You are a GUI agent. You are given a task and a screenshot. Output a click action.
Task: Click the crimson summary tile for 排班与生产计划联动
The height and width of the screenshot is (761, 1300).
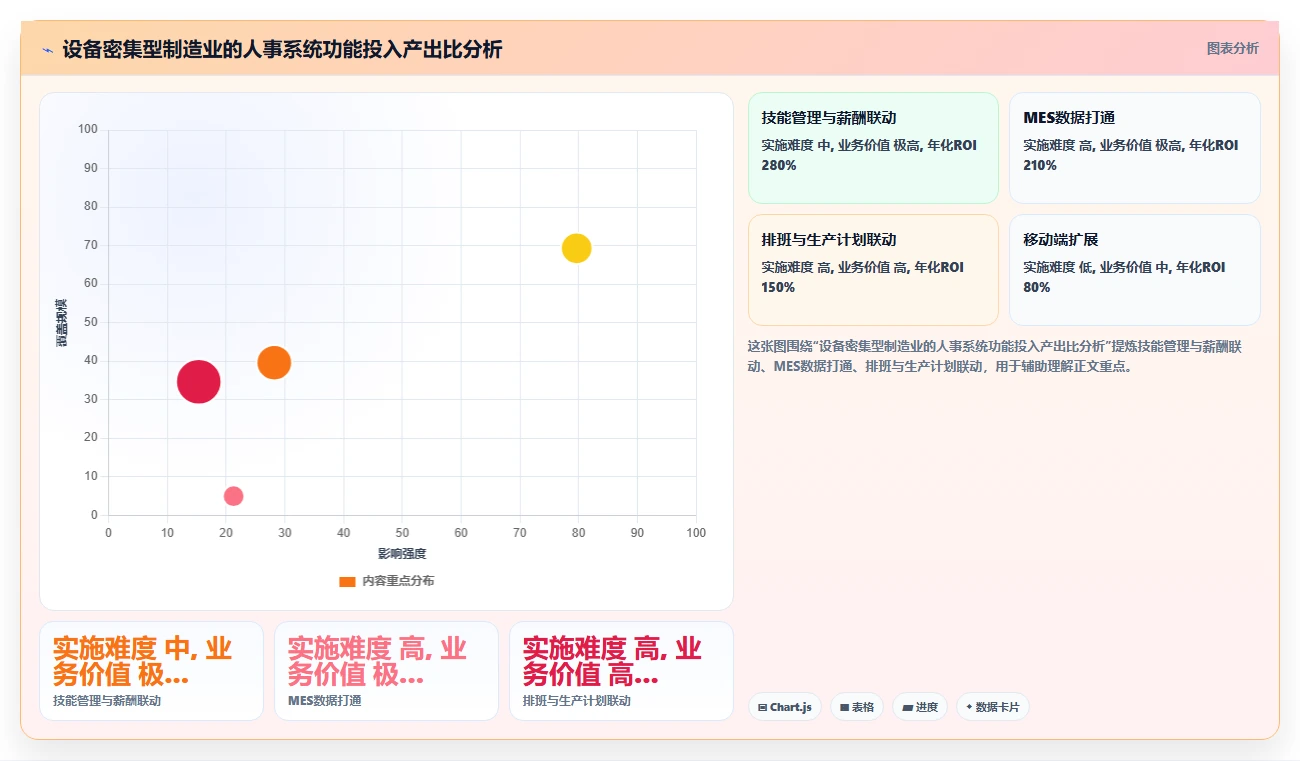click(x=621, y=671)
